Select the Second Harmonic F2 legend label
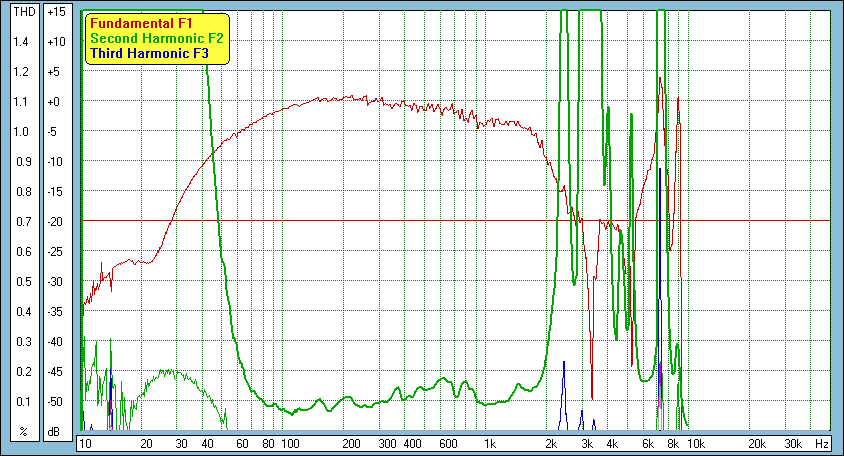The width and height of the screenshot is (844, 456). click(156, 38)
